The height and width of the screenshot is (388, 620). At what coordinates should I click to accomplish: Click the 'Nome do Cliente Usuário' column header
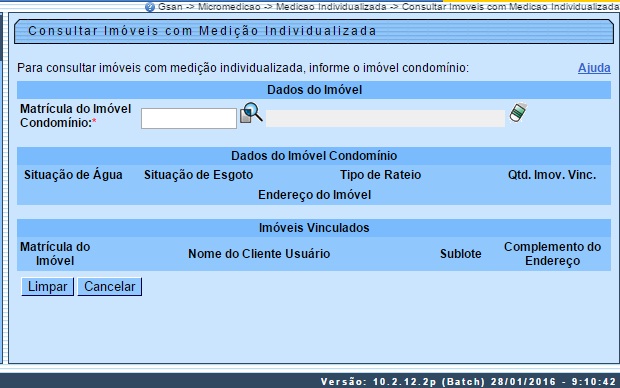[259, 254]
